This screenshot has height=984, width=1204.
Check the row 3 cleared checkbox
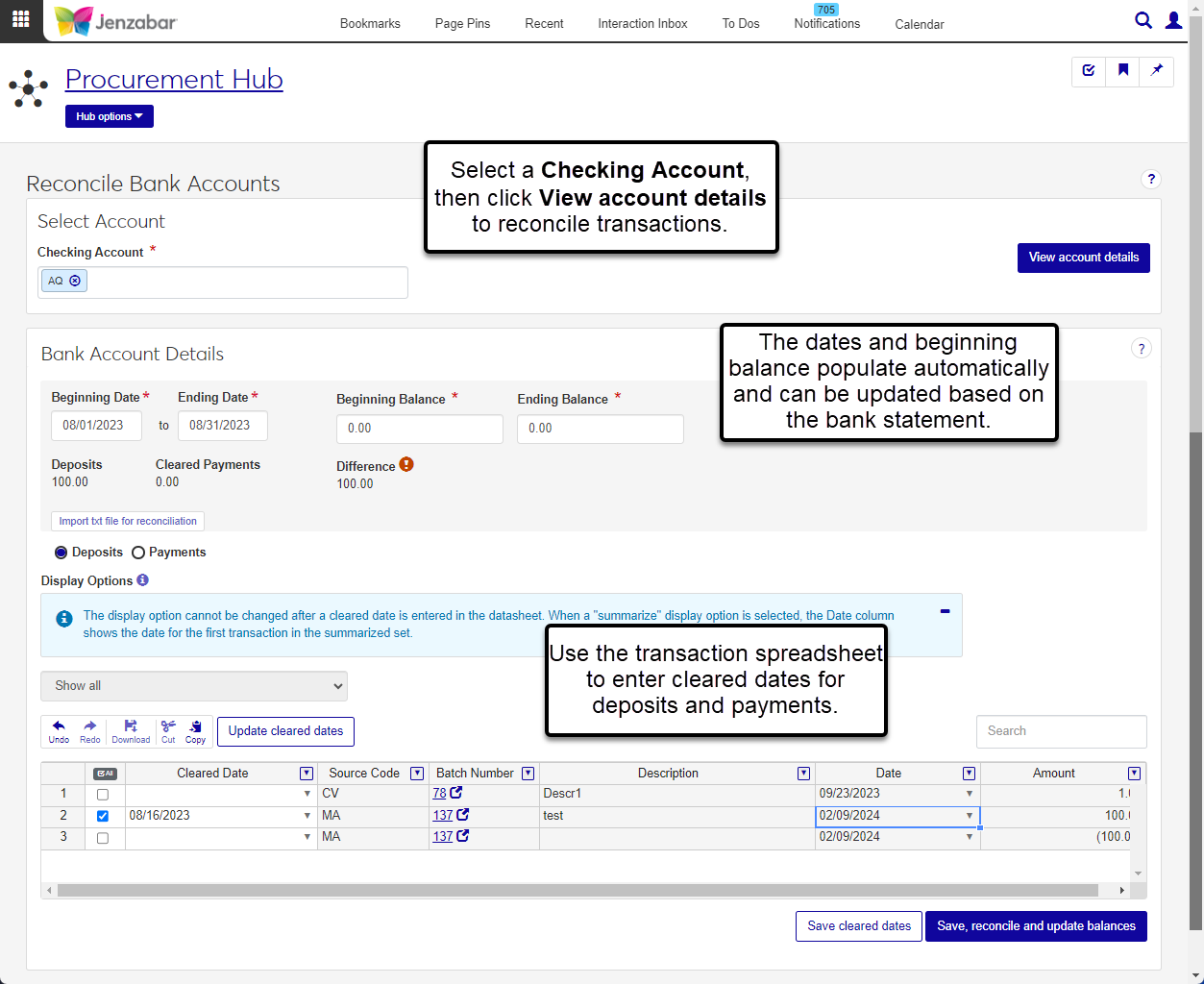(x=103, y=838)
